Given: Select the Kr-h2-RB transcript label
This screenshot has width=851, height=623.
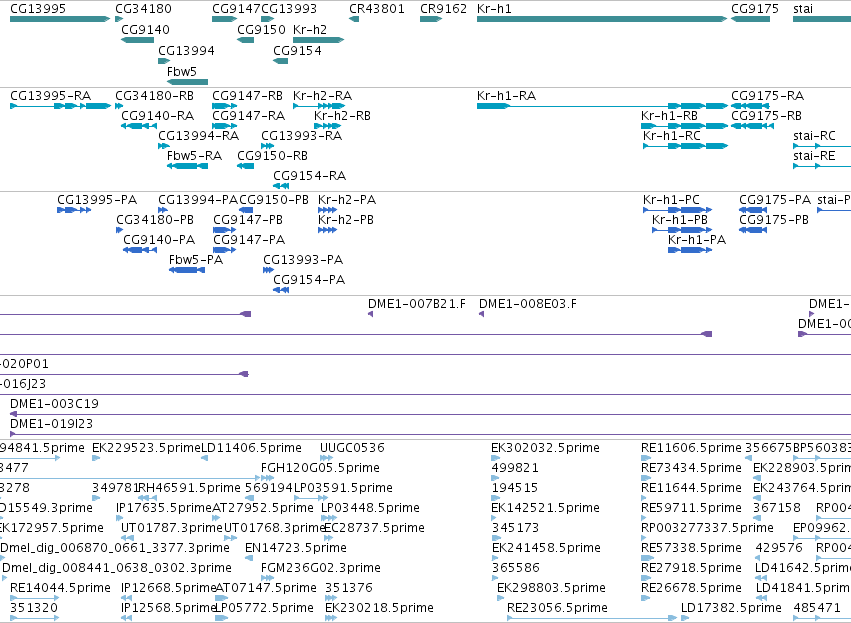Looking at the screenshot, I should [x=342, y=116].
